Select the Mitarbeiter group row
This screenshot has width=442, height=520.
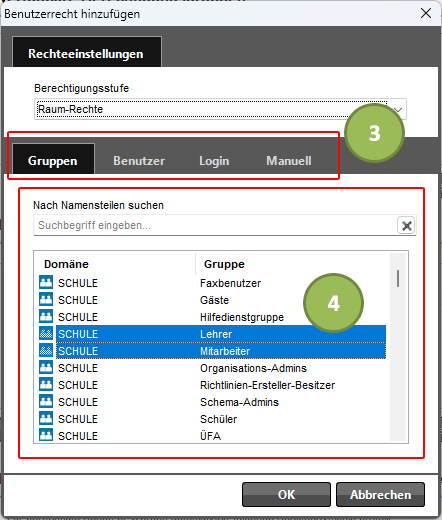click(x=221, y=351)
